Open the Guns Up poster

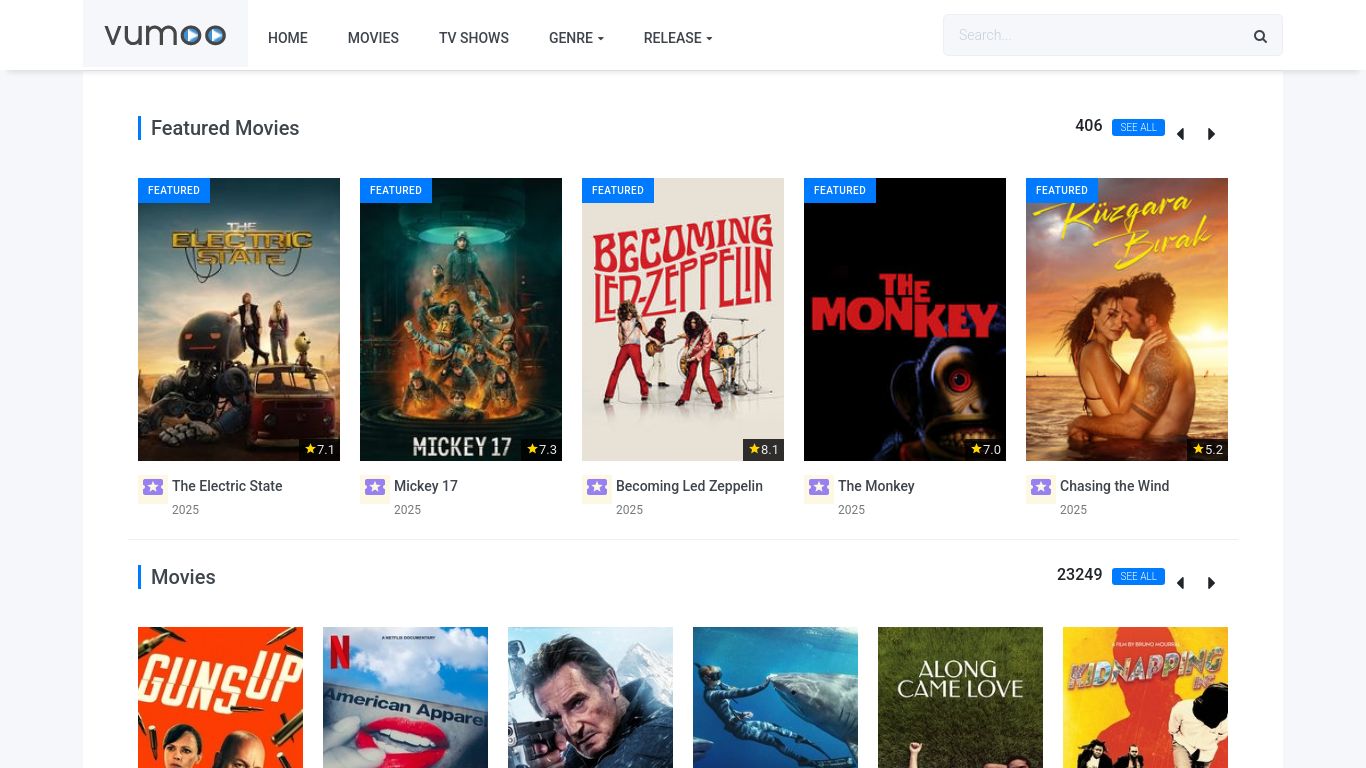pos(220,697)
